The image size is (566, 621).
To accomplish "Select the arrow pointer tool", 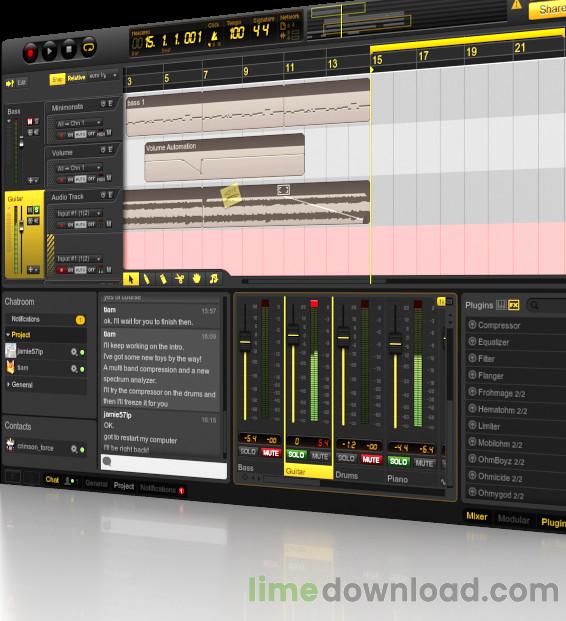I will (x=131, y=279).
